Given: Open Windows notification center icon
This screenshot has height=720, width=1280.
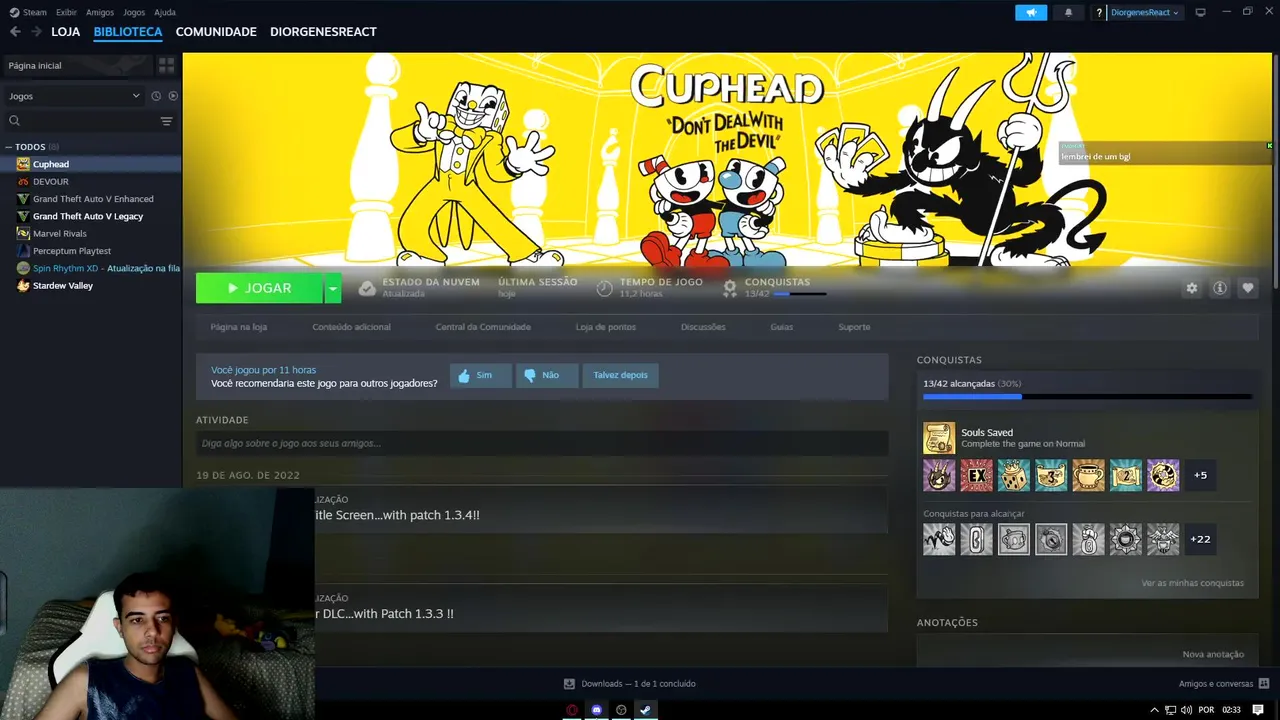Looking at the screenshot, I should tap(1258, 710).
